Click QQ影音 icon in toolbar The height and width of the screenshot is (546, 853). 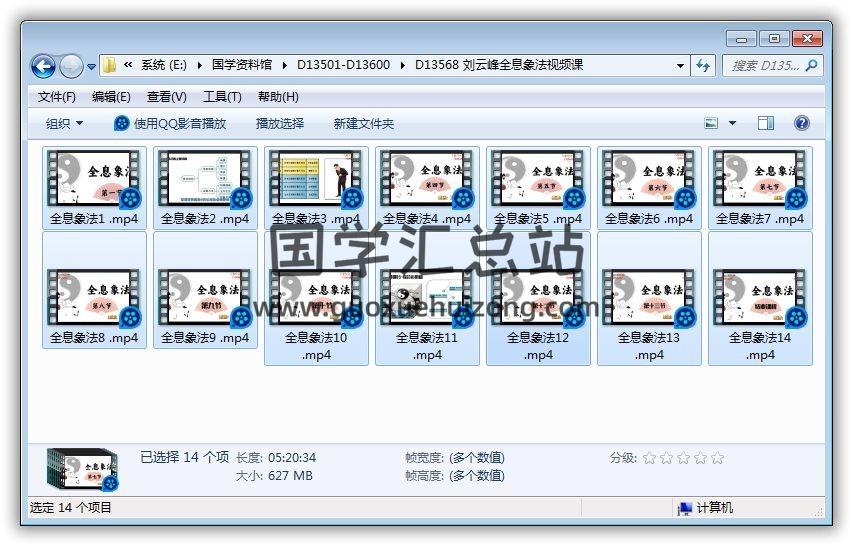[x=121, y=123]
